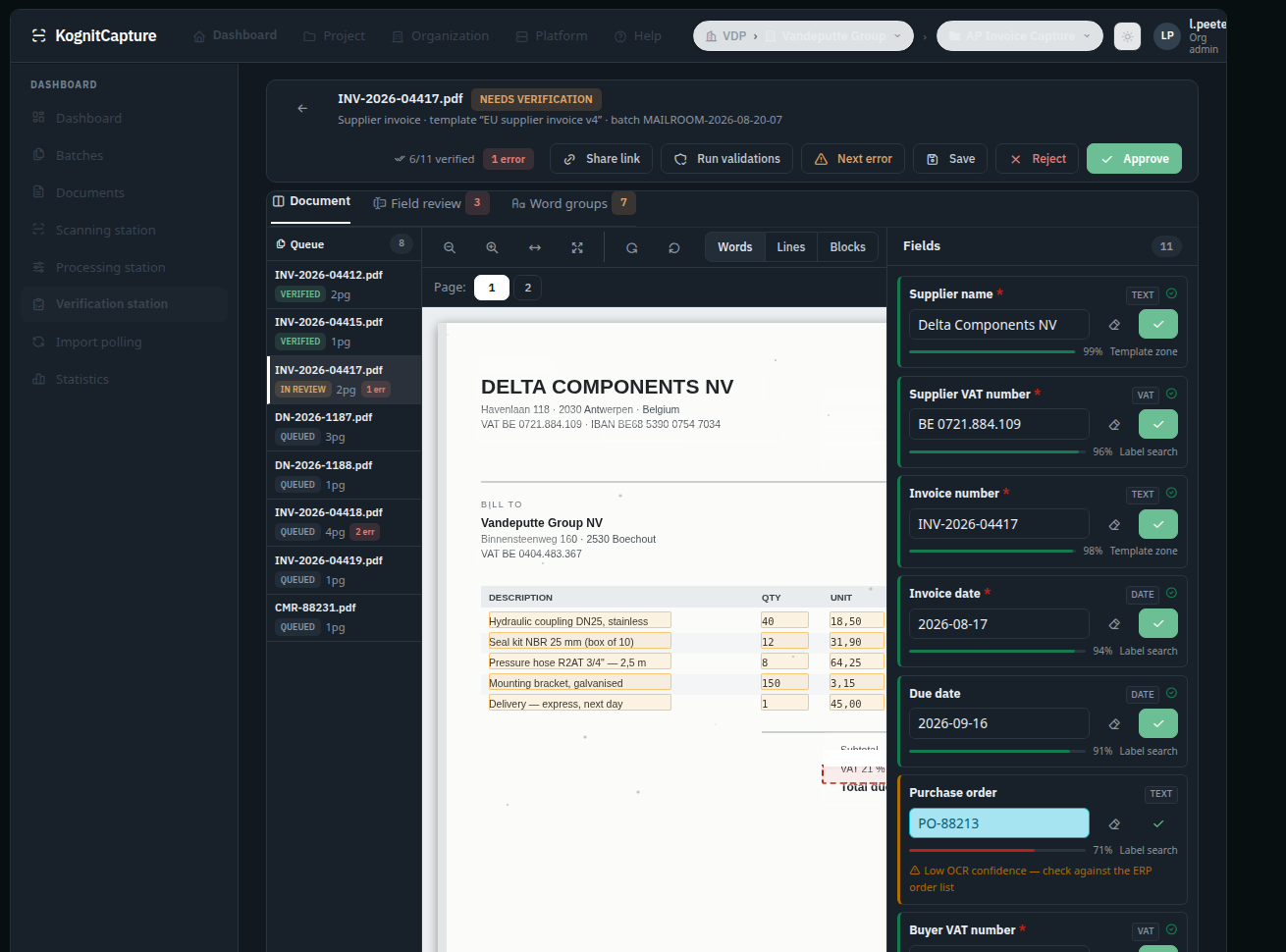The width and height of the screenshot is (1286, 952).
Task: Toggle verified on Supplier VAT number field
Action: click(1158, 424)
